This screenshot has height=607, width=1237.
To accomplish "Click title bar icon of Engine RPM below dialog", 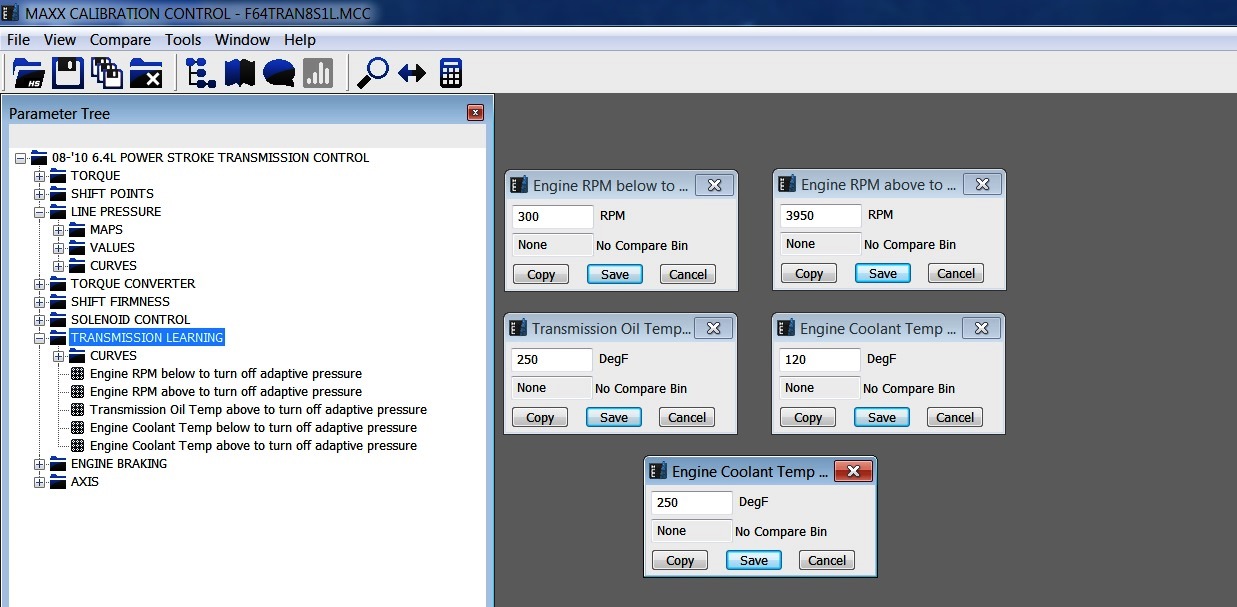I will click(x=519, y=185).
